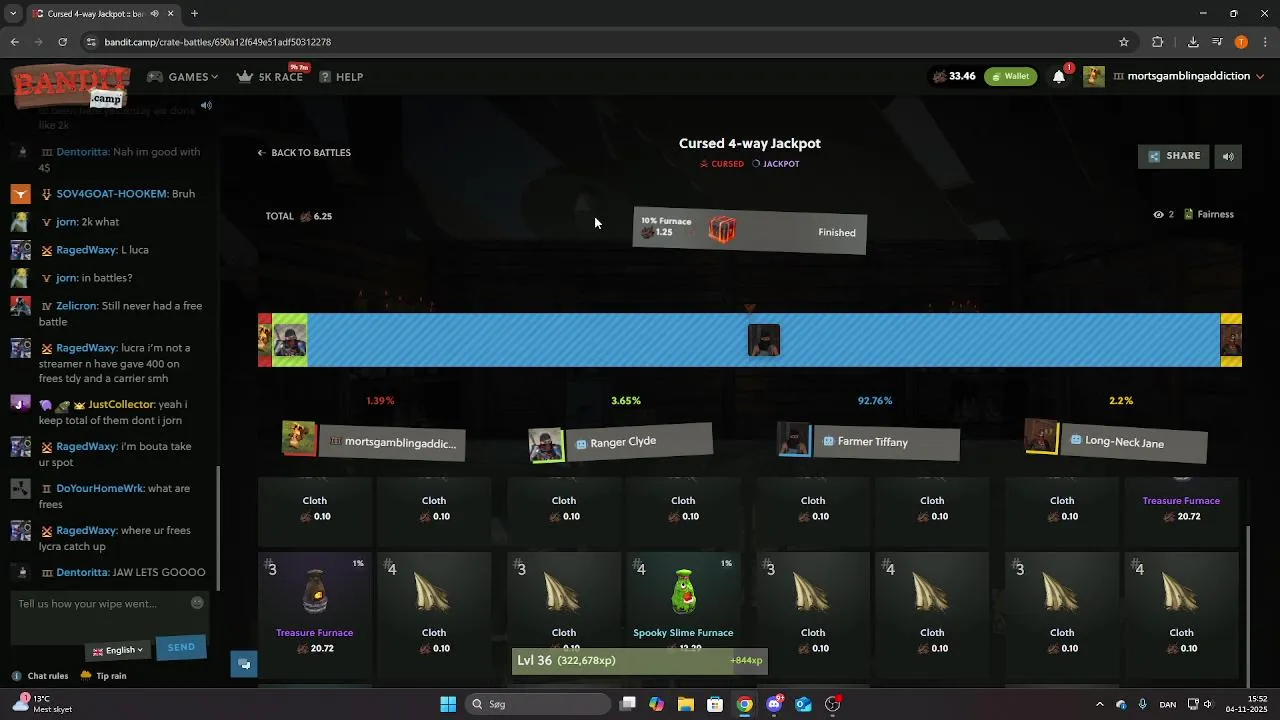Open Discord from taskbar
The height and width of the screenshot is (720, 1280).
774,704
